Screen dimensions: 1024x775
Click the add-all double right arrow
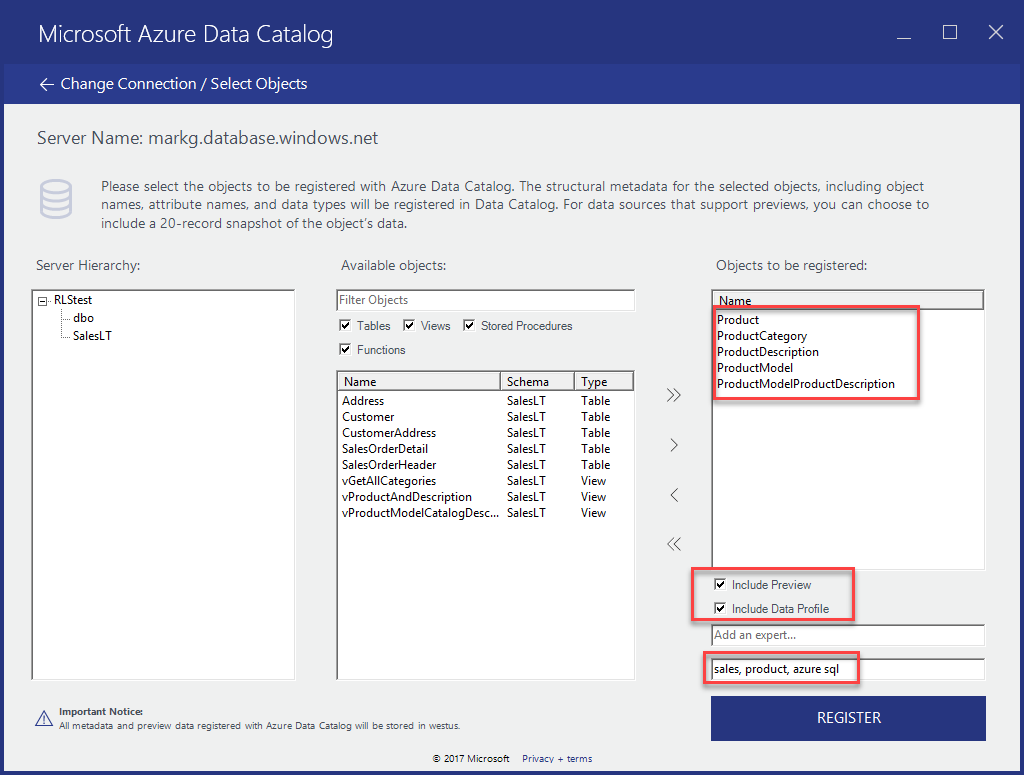pyautogui.click(x=674, y=395)
